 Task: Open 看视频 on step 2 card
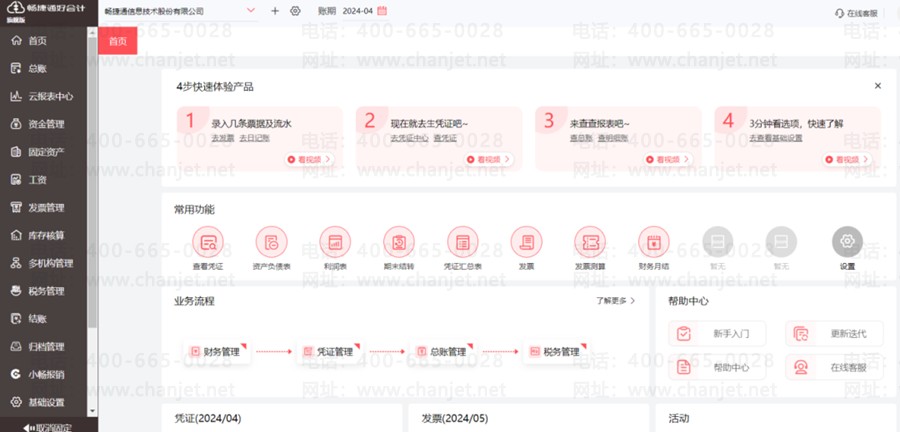[x=489, y=159]
